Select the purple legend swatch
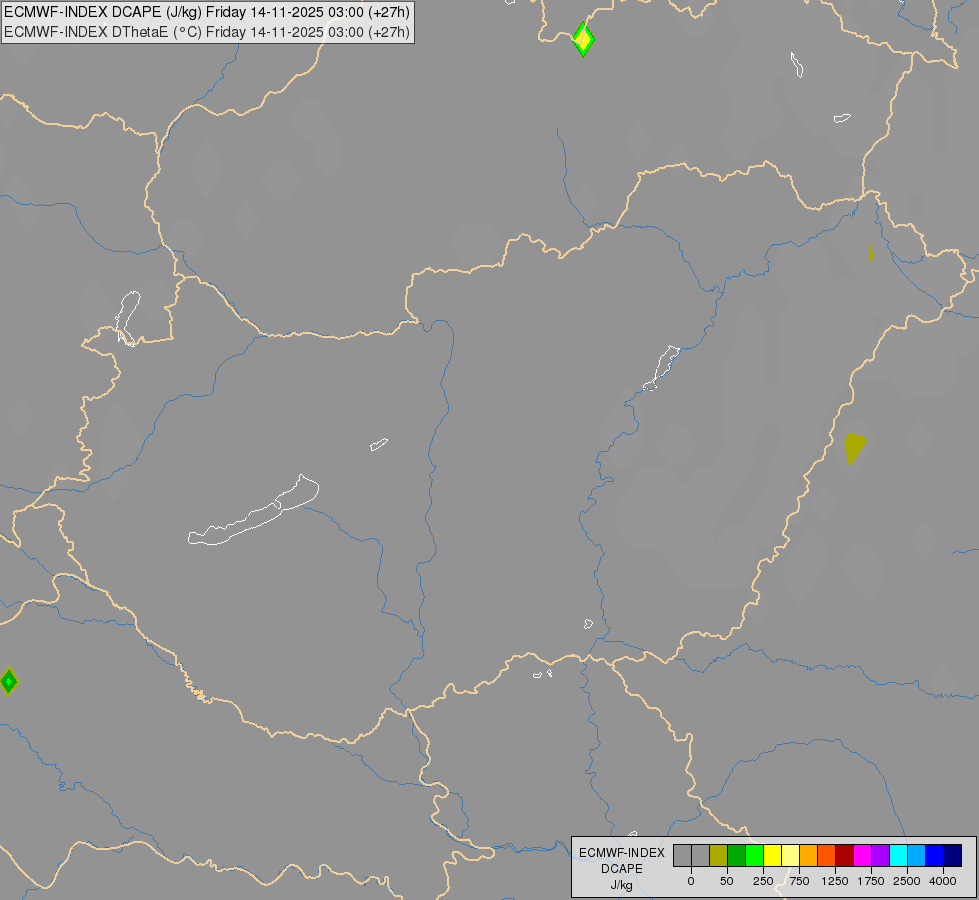The image size is (979, 900). [881, 855]
